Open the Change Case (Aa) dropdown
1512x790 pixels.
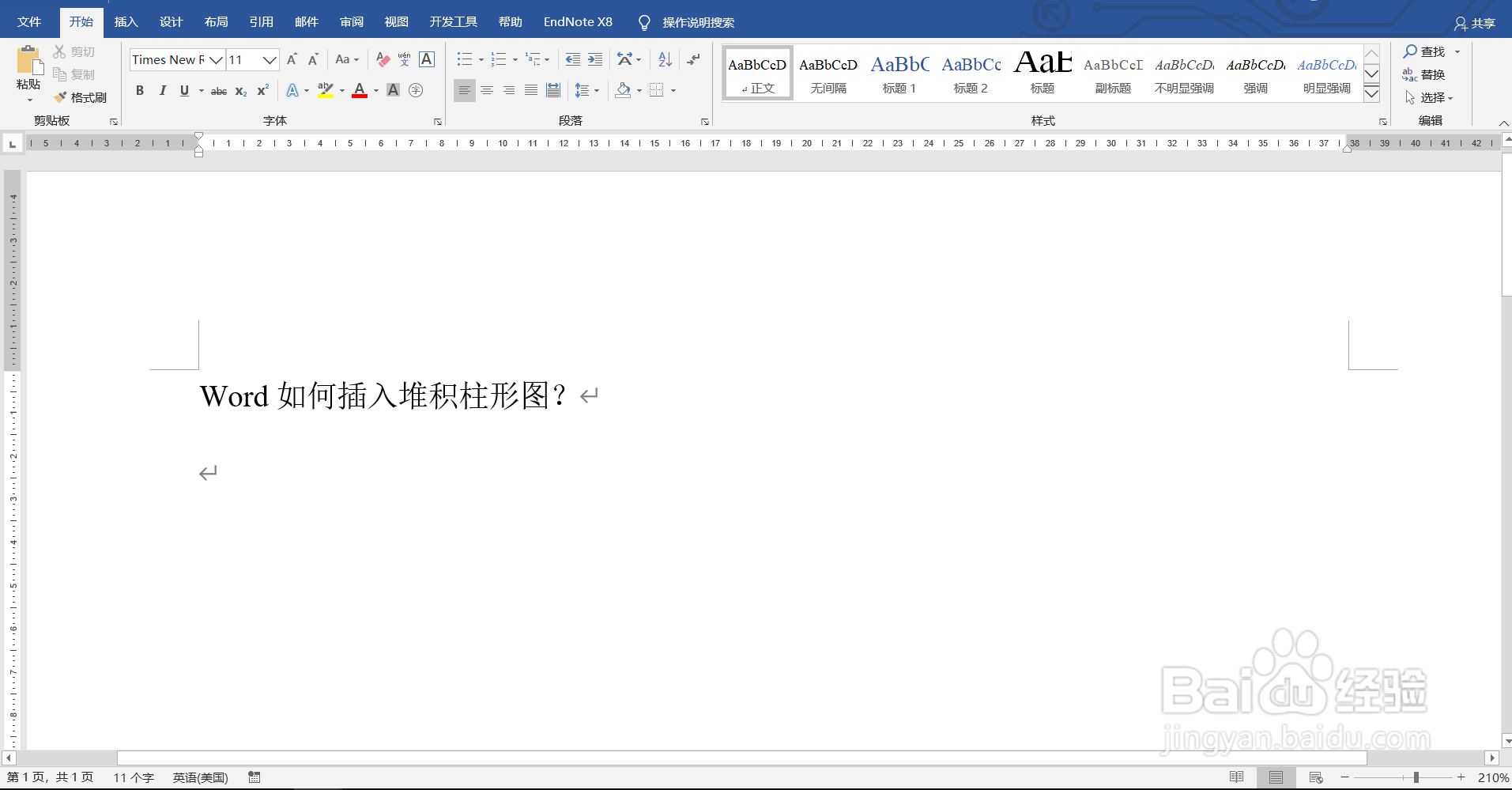[347, 59]
